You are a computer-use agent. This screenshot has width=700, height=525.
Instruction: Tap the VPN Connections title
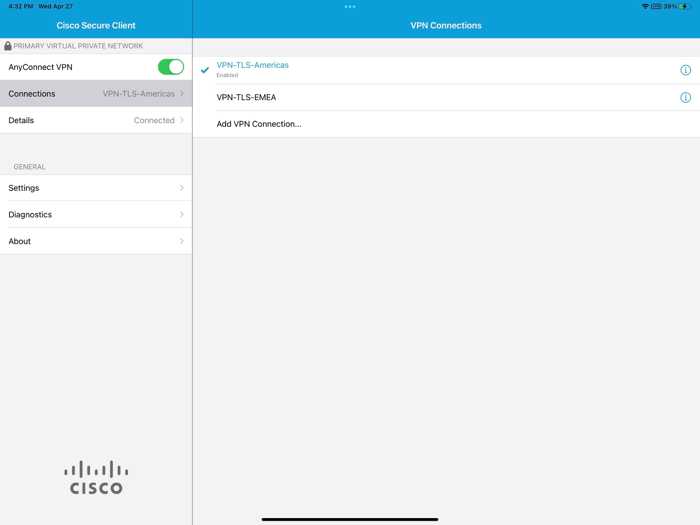coord(446,25)
